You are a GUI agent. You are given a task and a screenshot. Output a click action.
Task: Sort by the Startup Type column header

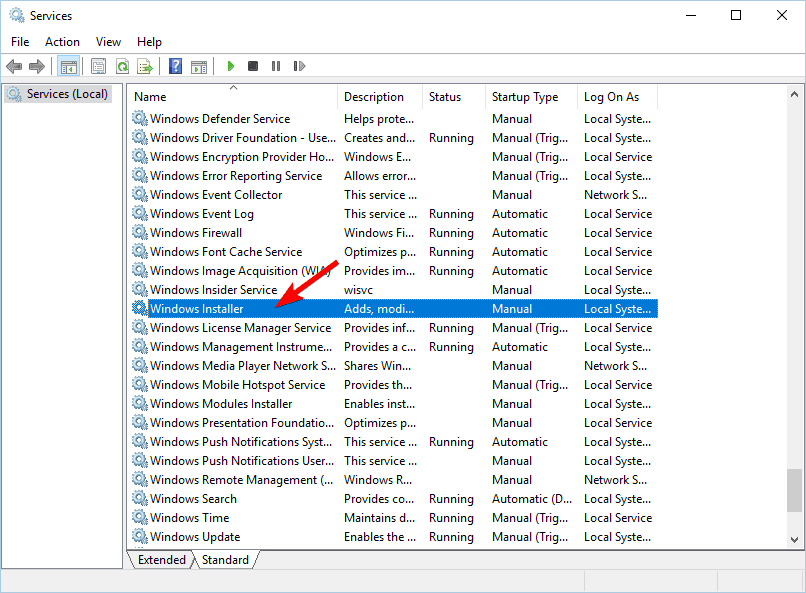point(532,97)
